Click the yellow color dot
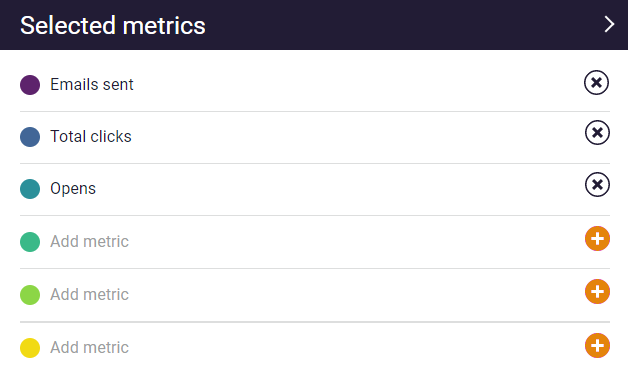This screenshot has height=387, width=628. [x=30, y=348]
